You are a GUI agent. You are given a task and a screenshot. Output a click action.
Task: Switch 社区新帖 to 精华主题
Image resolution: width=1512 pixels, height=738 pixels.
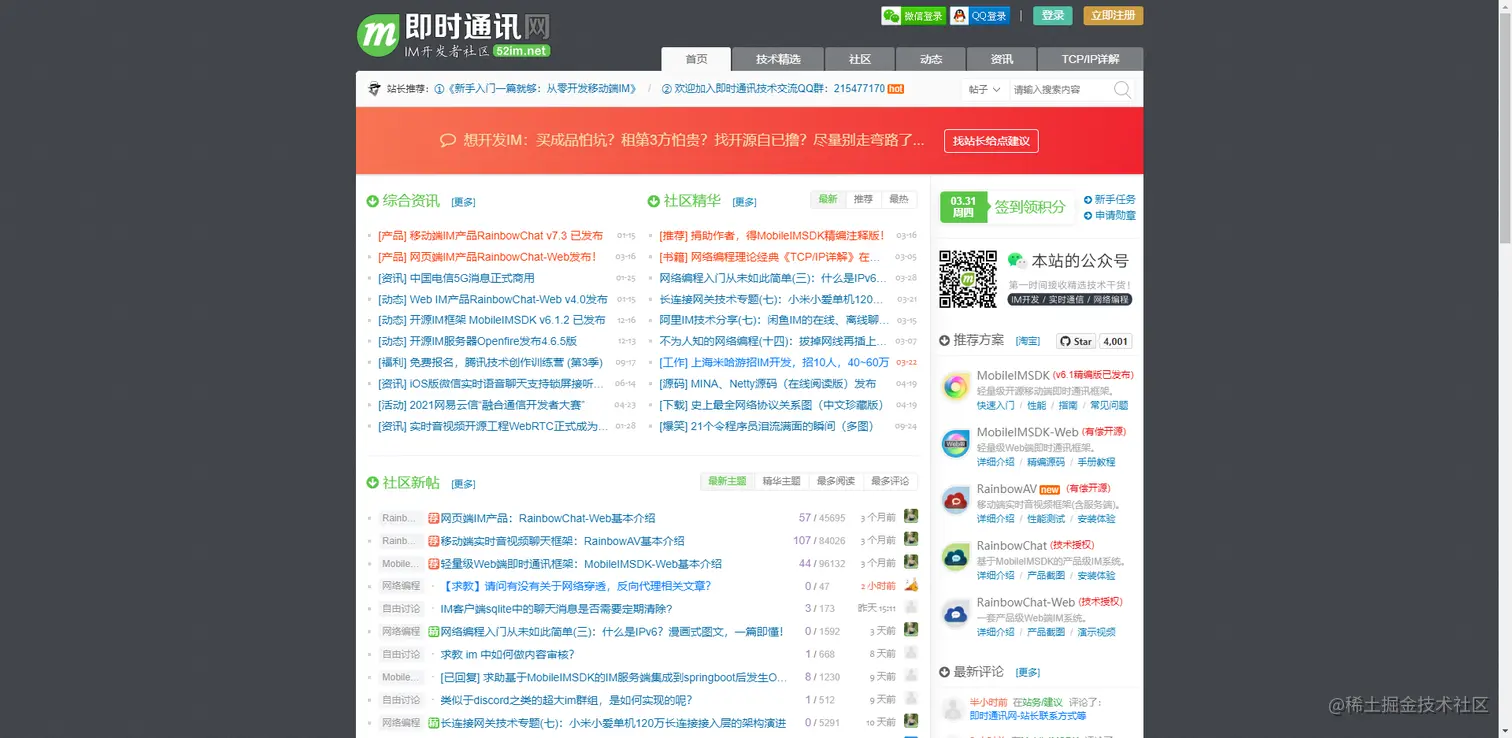point(781,481)
